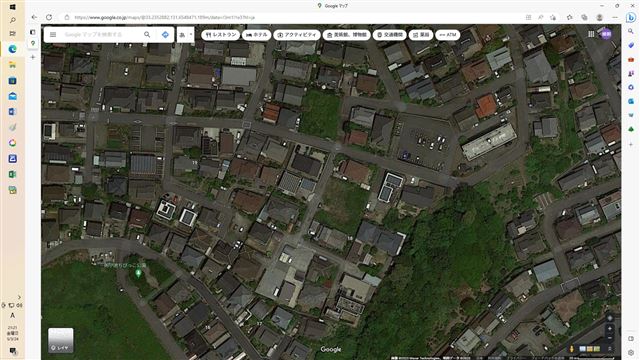The width and height of the screenshot is (640, 360).
Task: Open a new tab with the plus
Action: click(33, 57)
